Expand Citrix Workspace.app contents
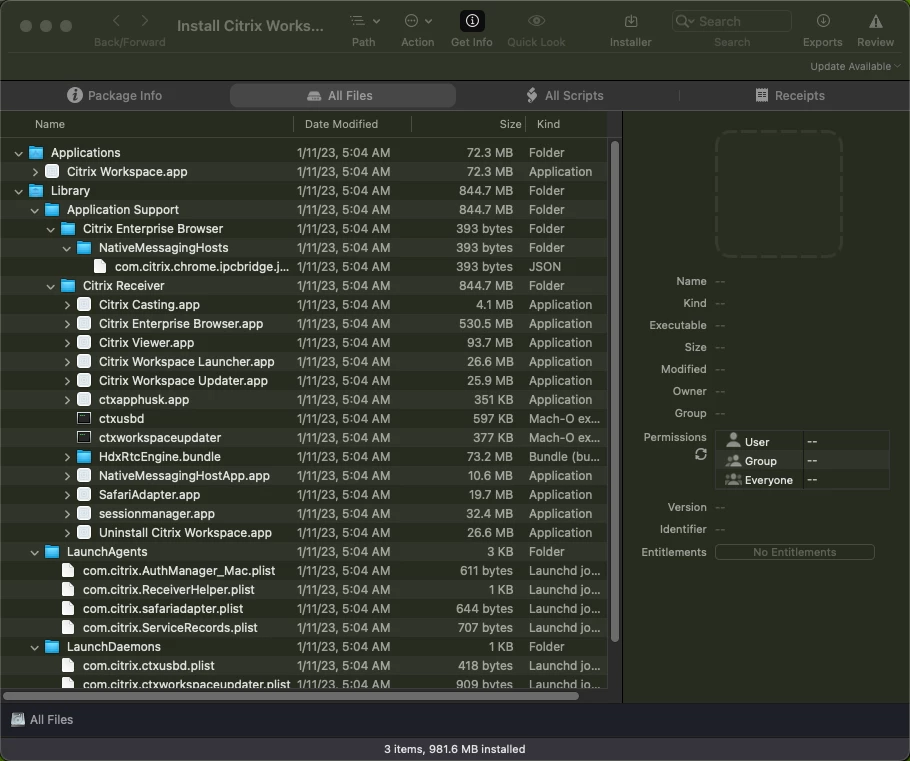The width and height of the screenshot is (910, 761). pyautogui.click(x=35, y=172)
